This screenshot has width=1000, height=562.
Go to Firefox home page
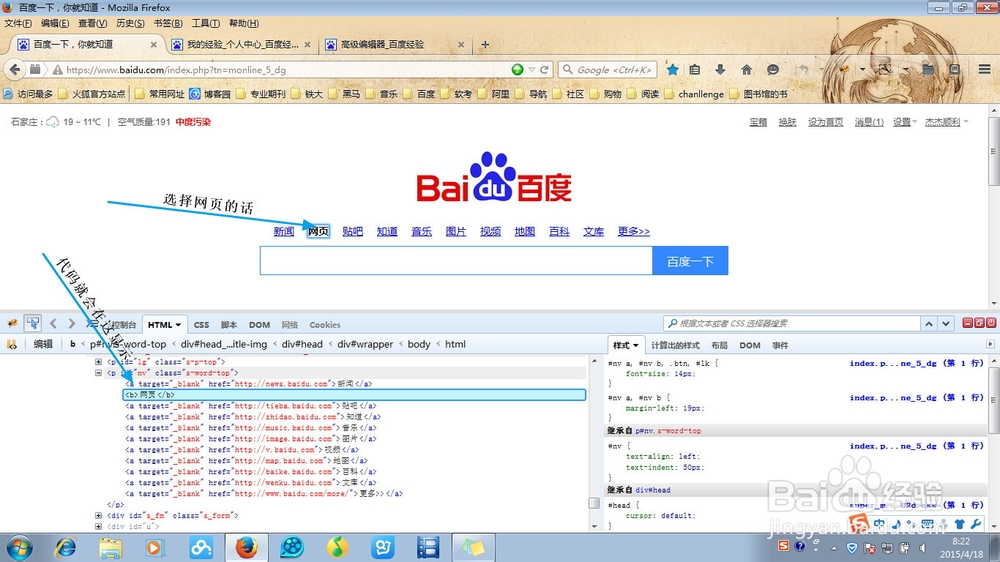click(746, 70)
